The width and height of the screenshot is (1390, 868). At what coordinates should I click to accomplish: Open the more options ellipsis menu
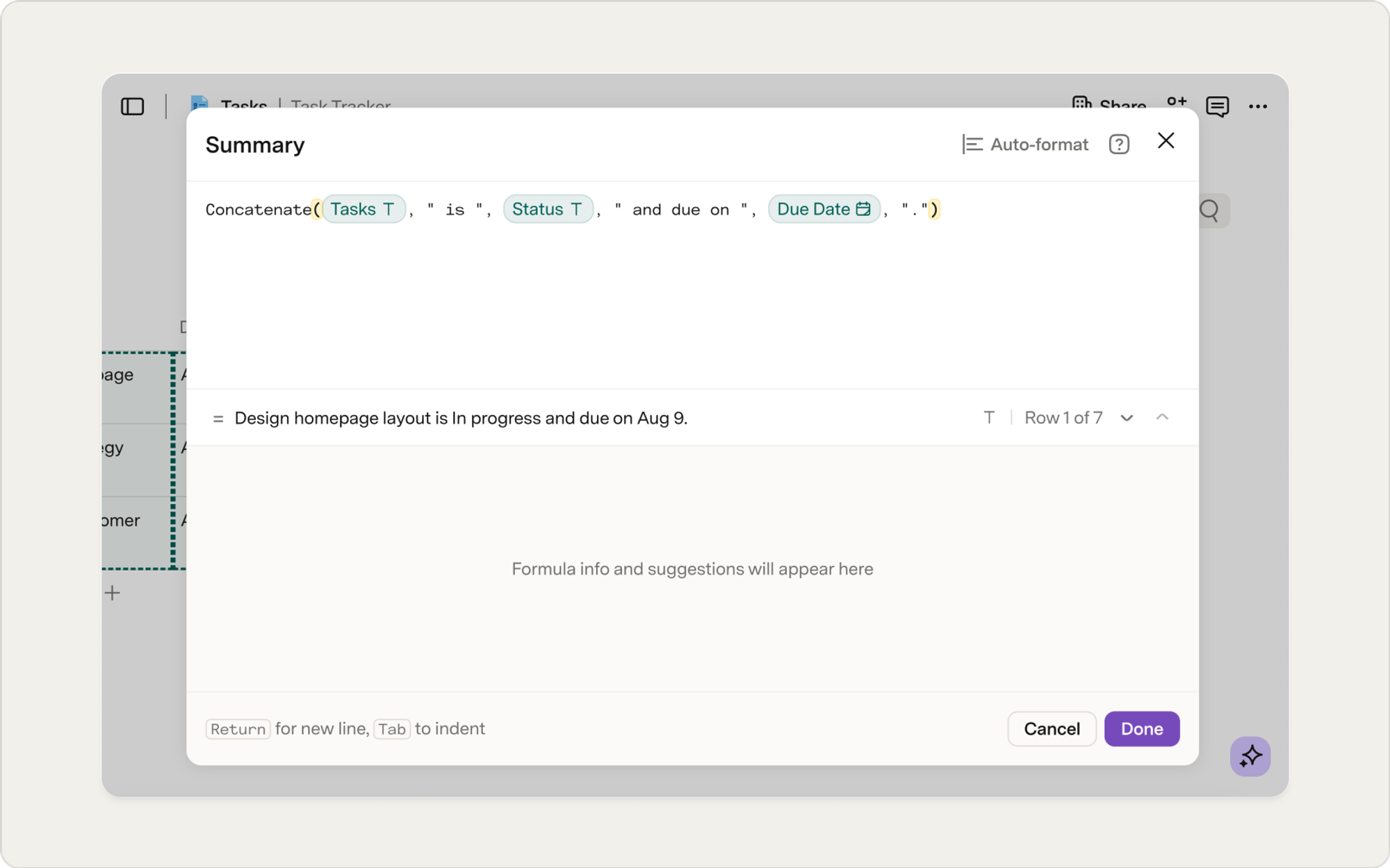click(1257, 106)
